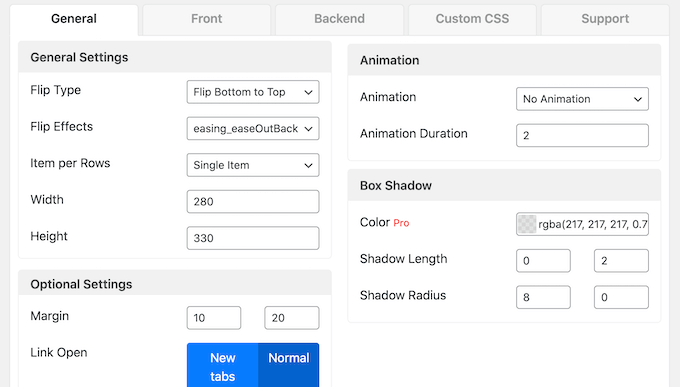Click the Item per Rows label
680x387 pixels.
click(x=70, y=163)
